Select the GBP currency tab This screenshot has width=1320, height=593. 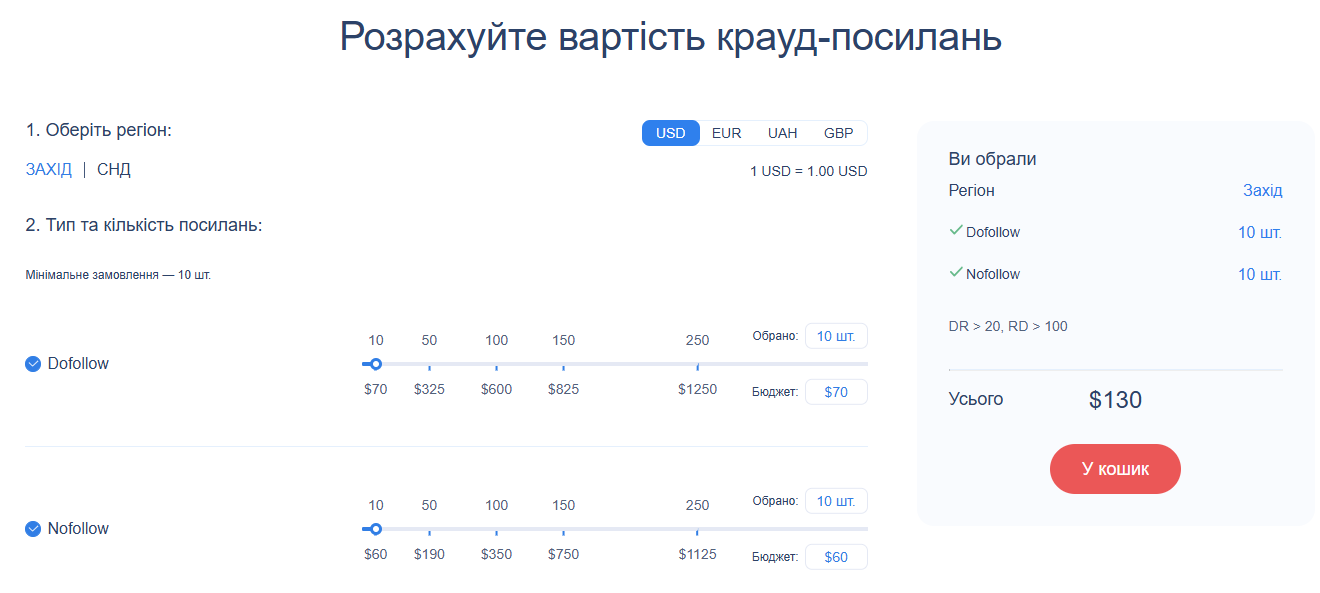click(x=838, y=132)
